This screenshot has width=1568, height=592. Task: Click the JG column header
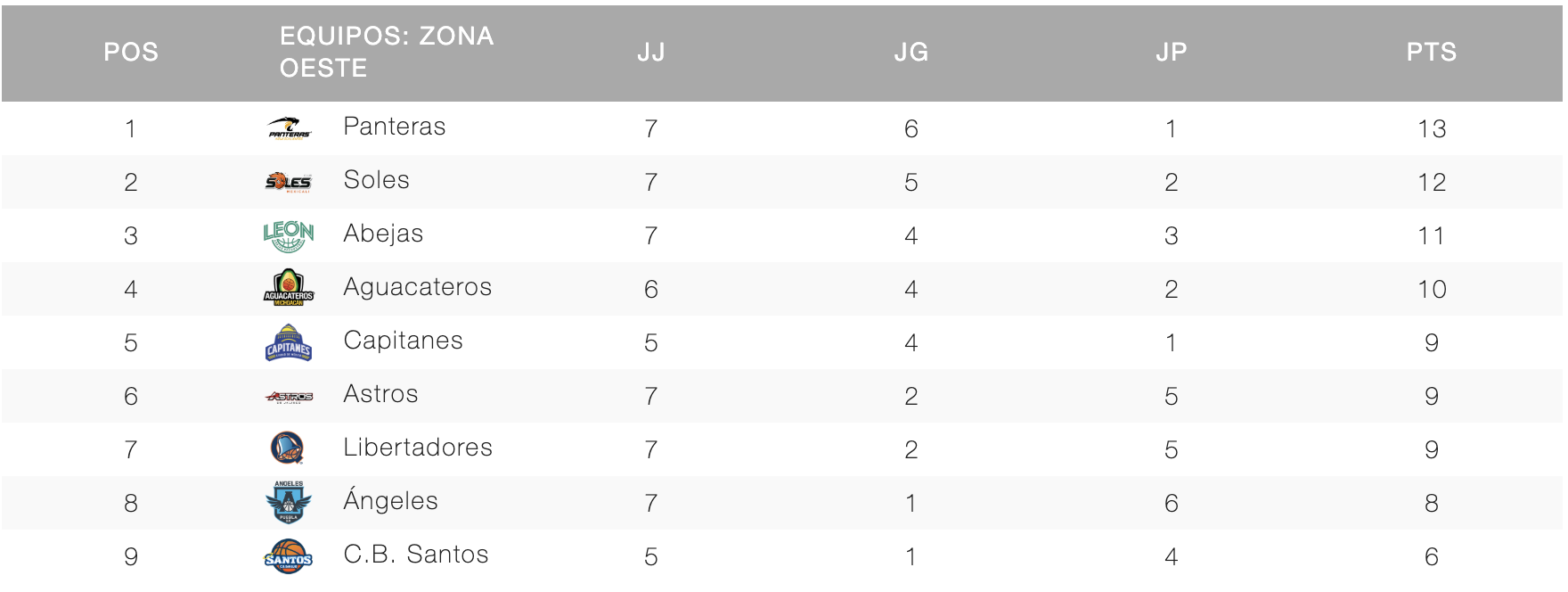click(x=911, y=53)
